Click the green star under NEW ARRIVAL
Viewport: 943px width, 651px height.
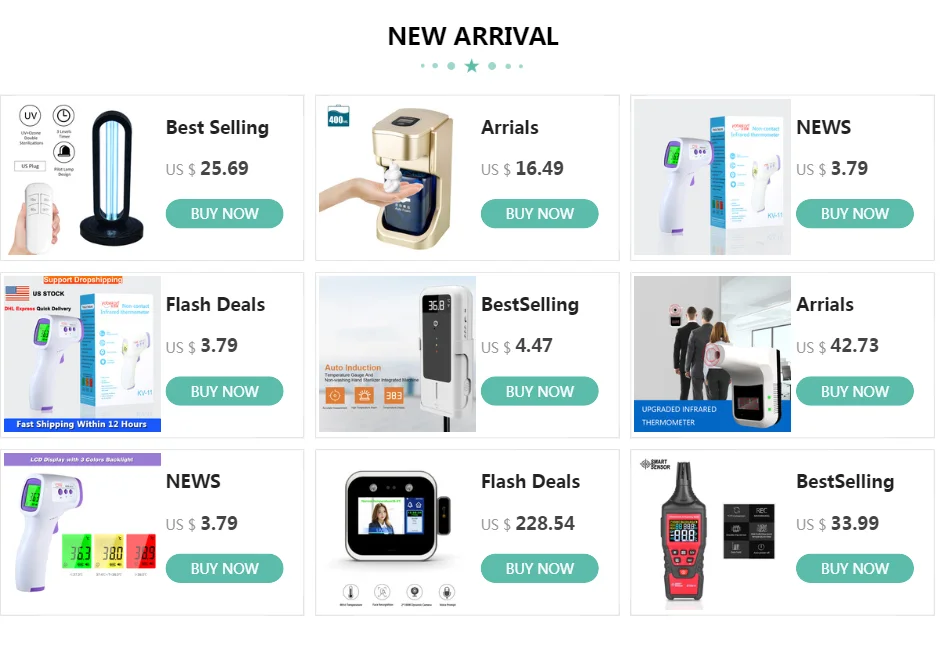point(472,66)
